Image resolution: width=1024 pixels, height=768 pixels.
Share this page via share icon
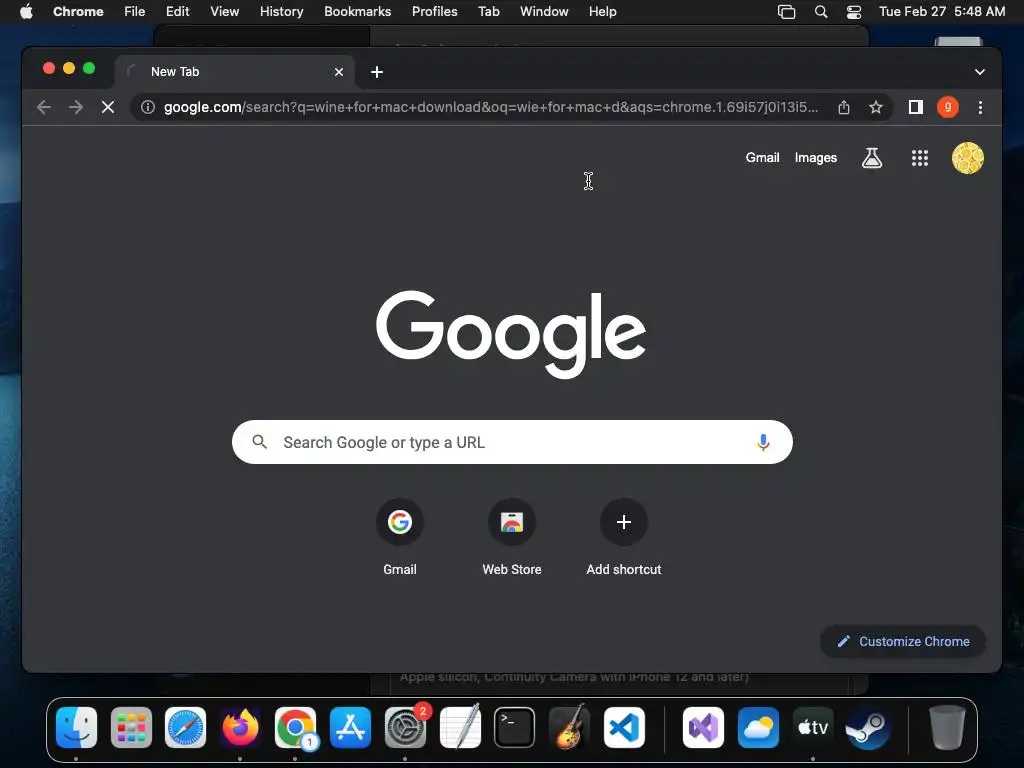[844, 107]
